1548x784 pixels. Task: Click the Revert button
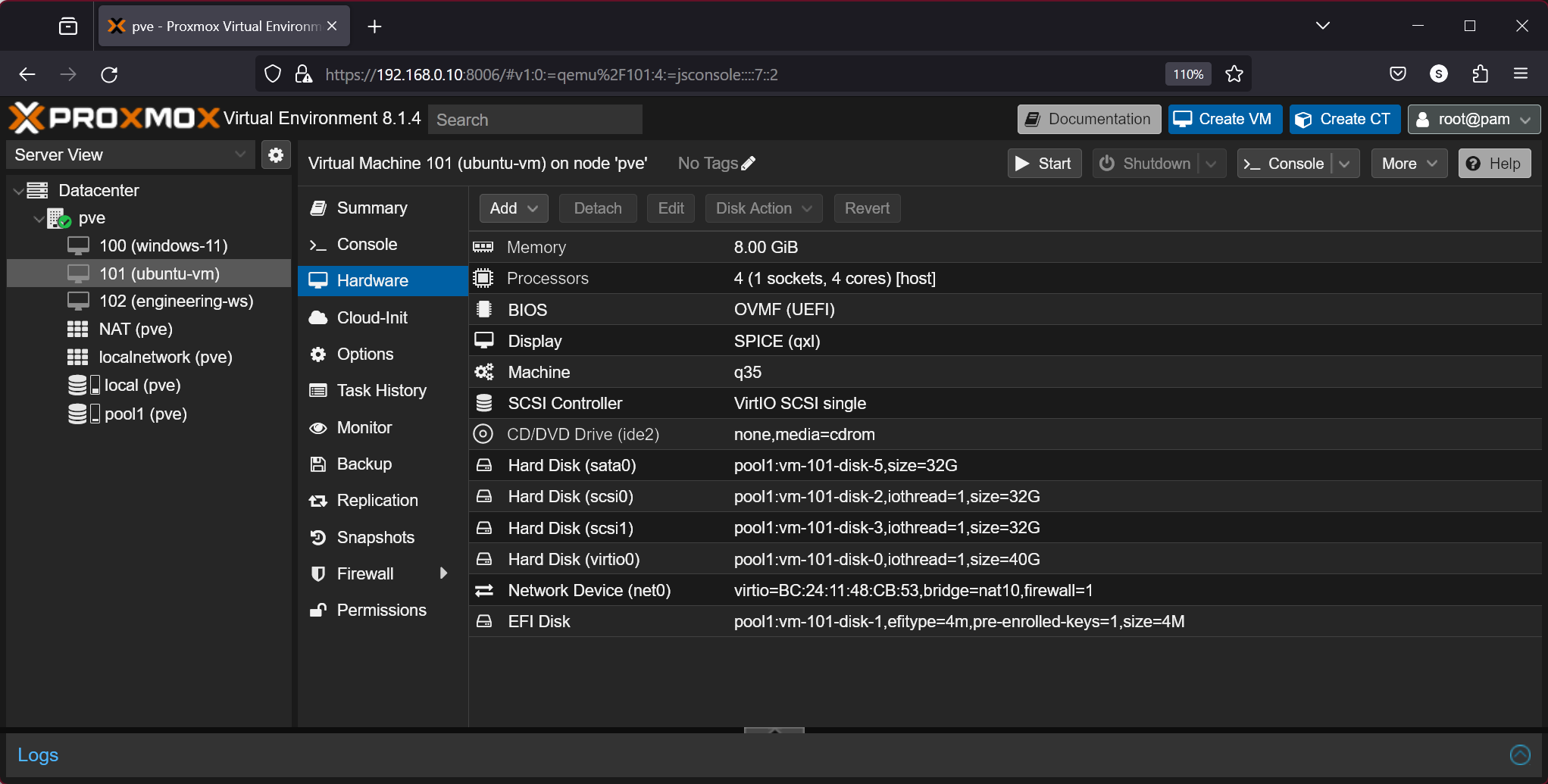coord(867,208)
